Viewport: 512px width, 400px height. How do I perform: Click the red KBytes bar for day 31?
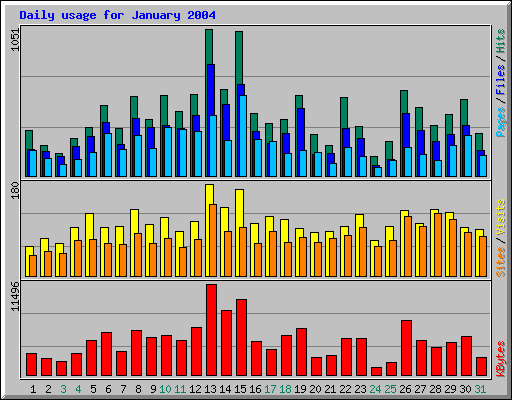[x=481, y=367]
